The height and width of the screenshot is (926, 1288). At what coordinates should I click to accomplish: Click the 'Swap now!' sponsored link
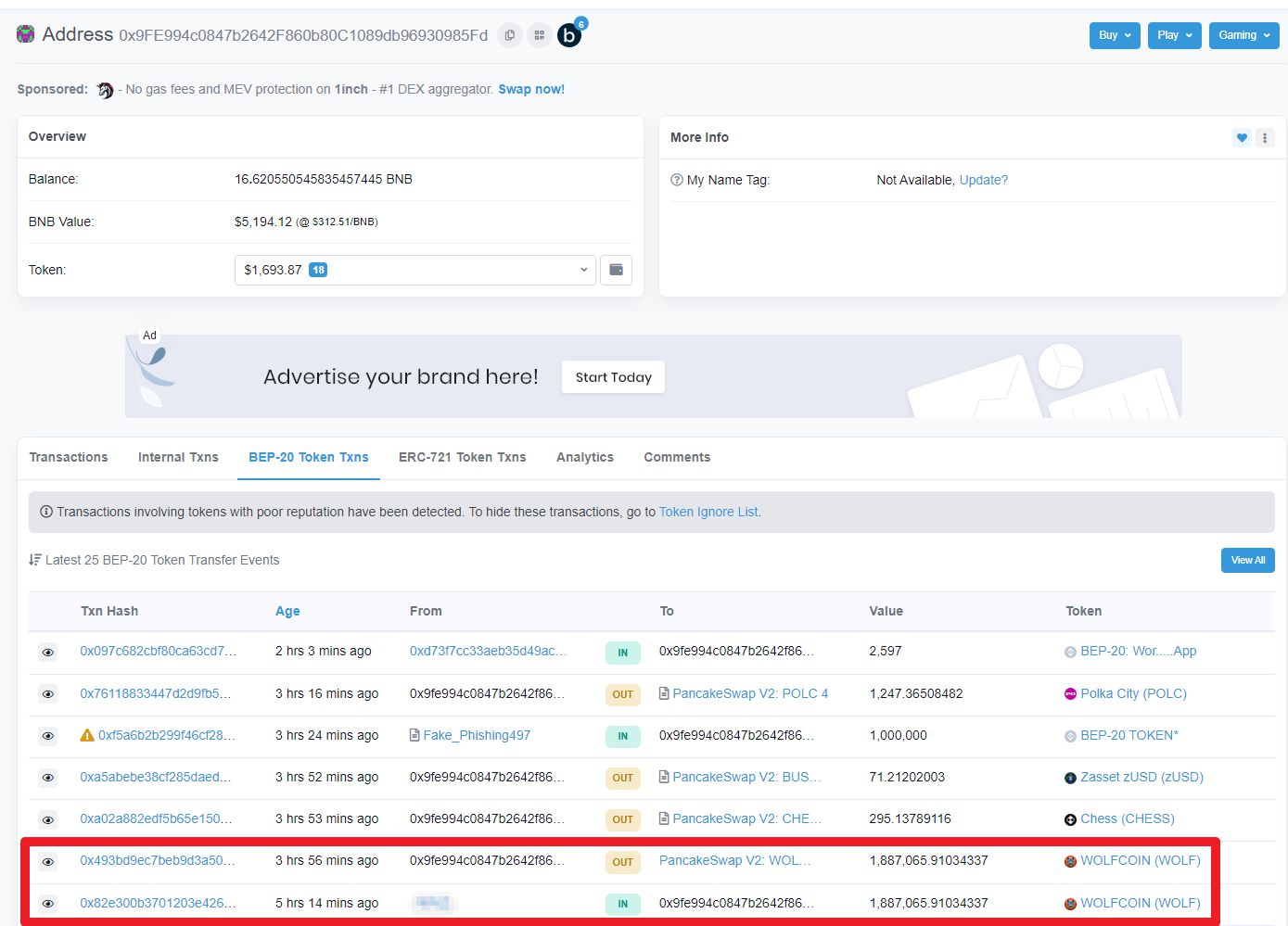pos(531,89)
